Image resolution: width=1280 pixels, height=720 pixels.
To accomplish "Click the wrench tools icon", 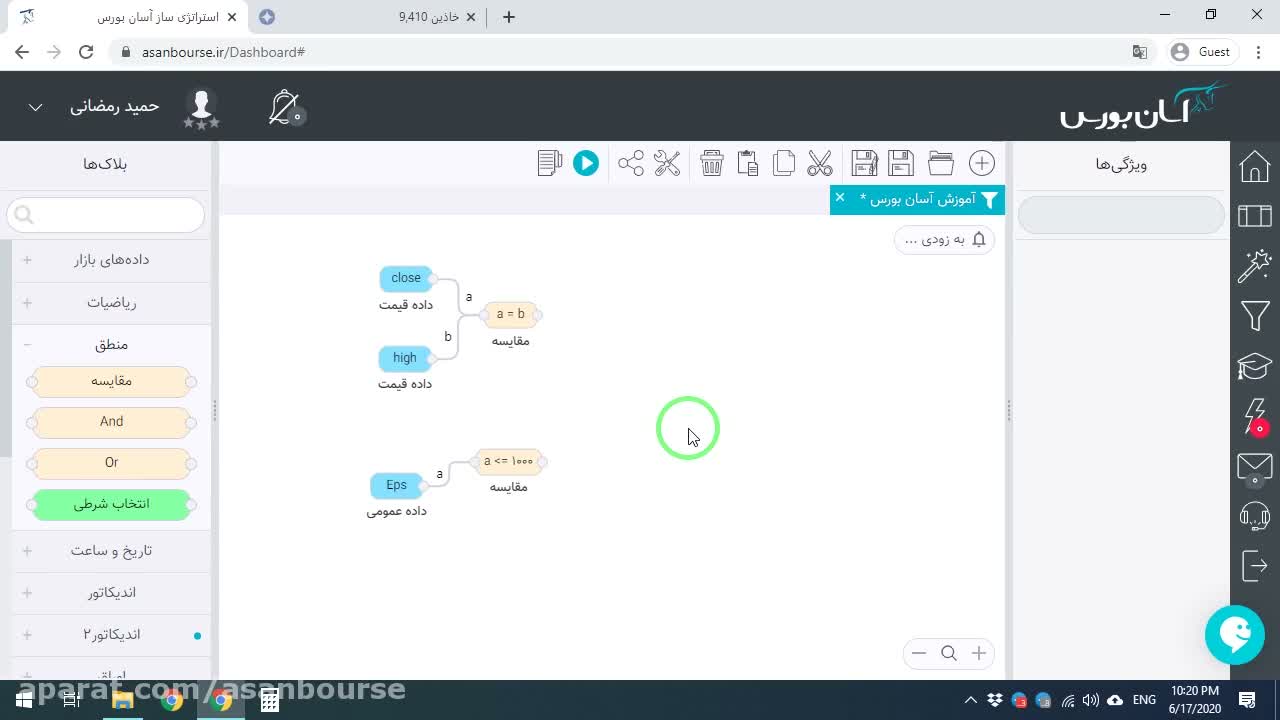I will (667, 163).
